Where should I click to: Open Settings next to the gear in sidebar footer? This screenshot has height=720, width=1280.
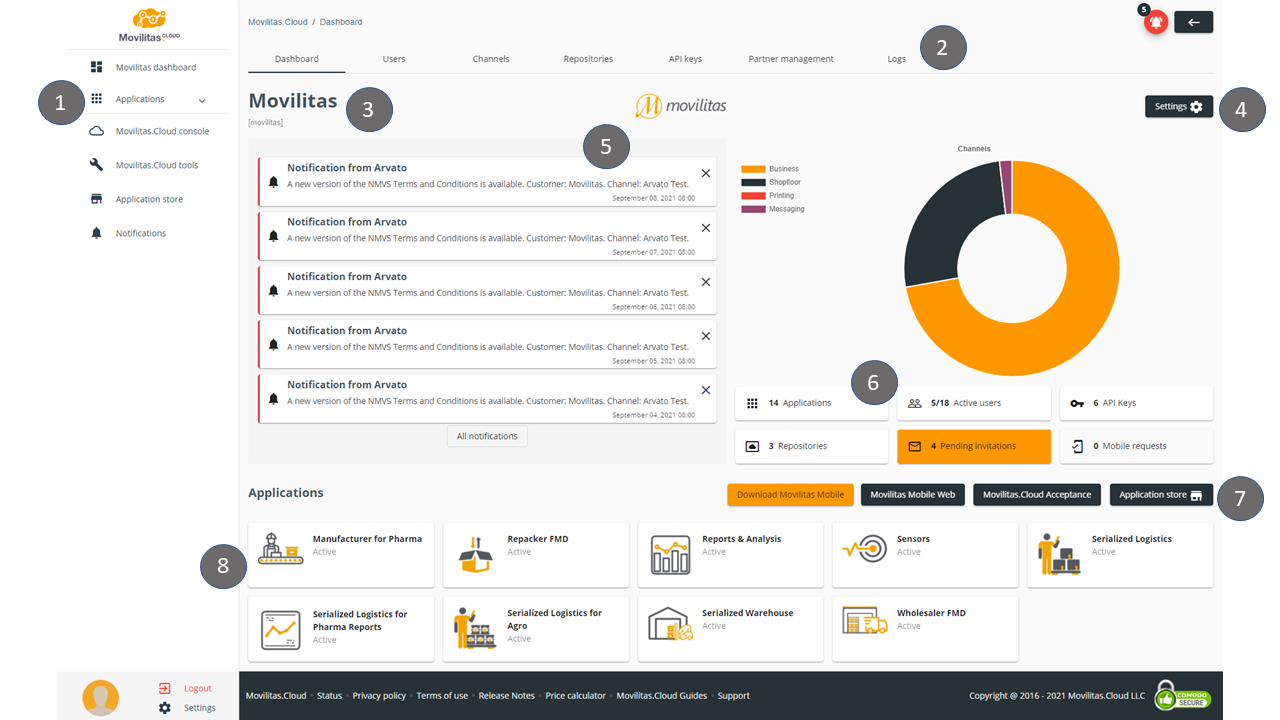pyautogui.click(x=200, y=708)
